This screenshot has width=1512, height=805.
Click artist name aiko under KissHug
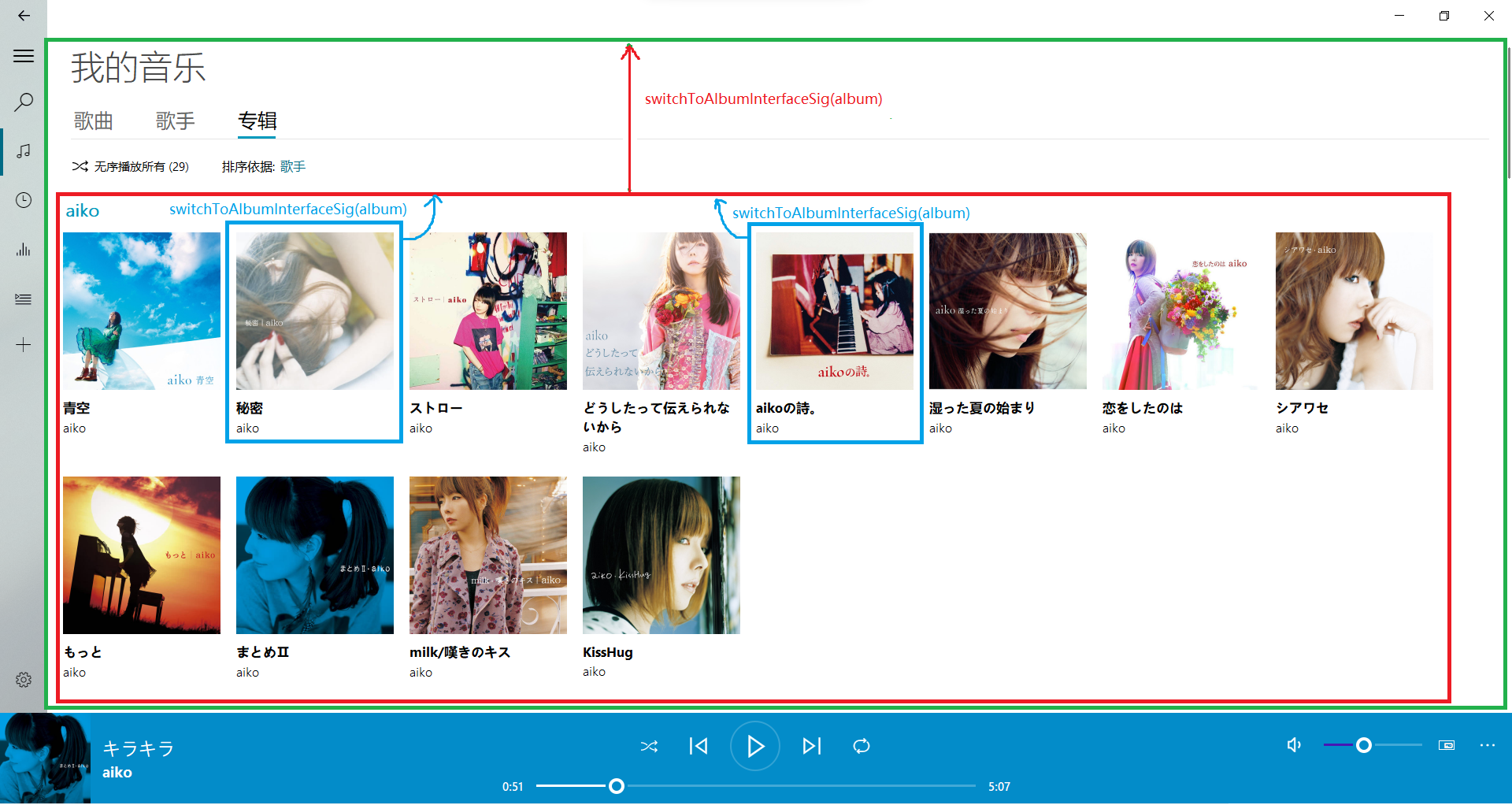point(594,672)
